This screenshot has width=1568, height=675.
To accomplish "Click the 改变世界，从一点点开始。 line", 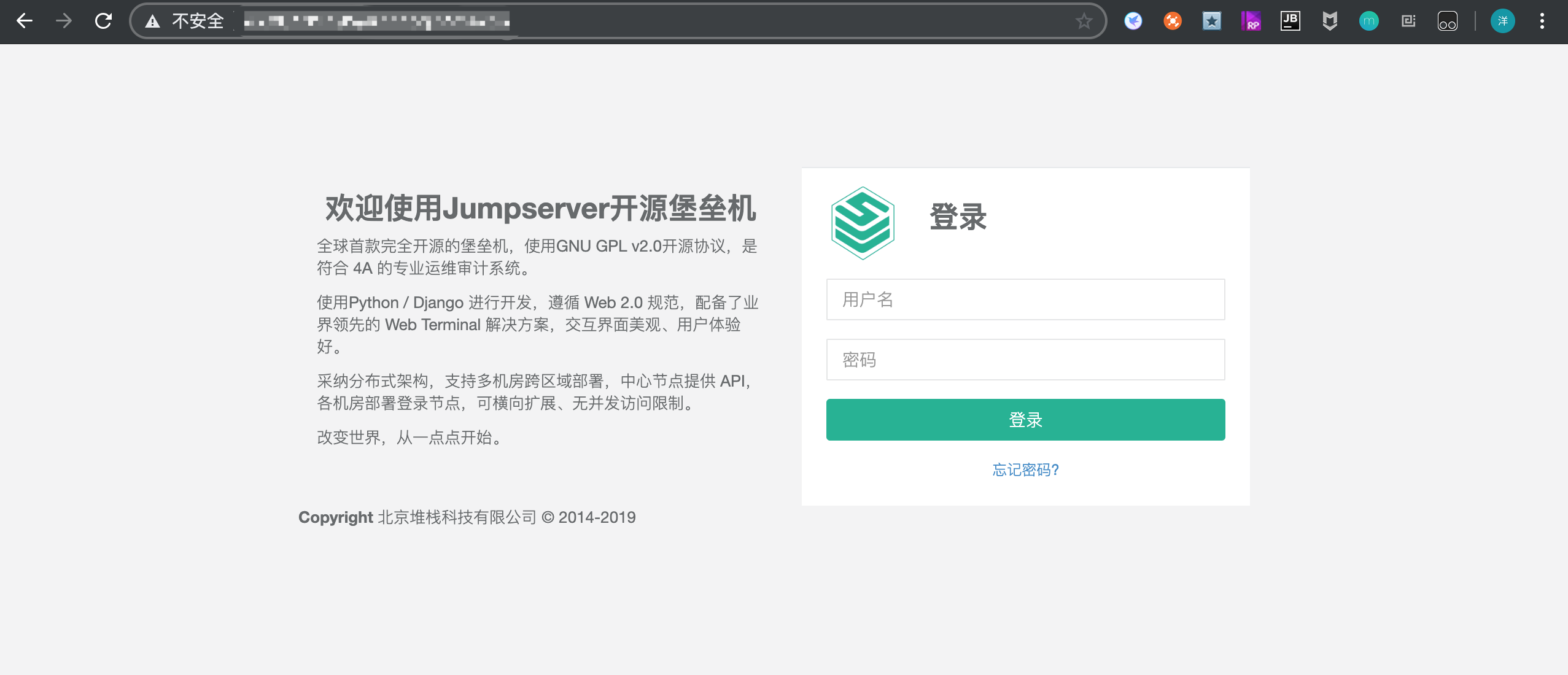I will coord(411,438).
